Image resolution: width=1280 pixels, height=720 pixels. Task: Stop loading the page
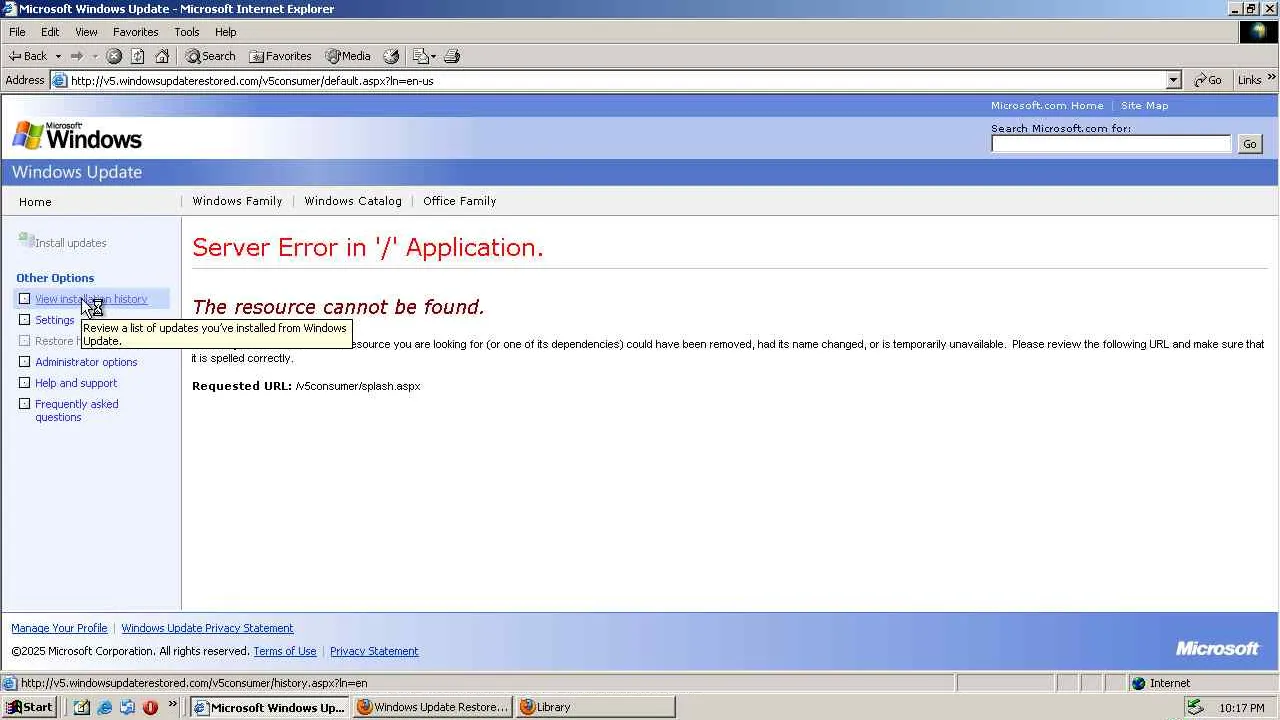coord(114,56)
